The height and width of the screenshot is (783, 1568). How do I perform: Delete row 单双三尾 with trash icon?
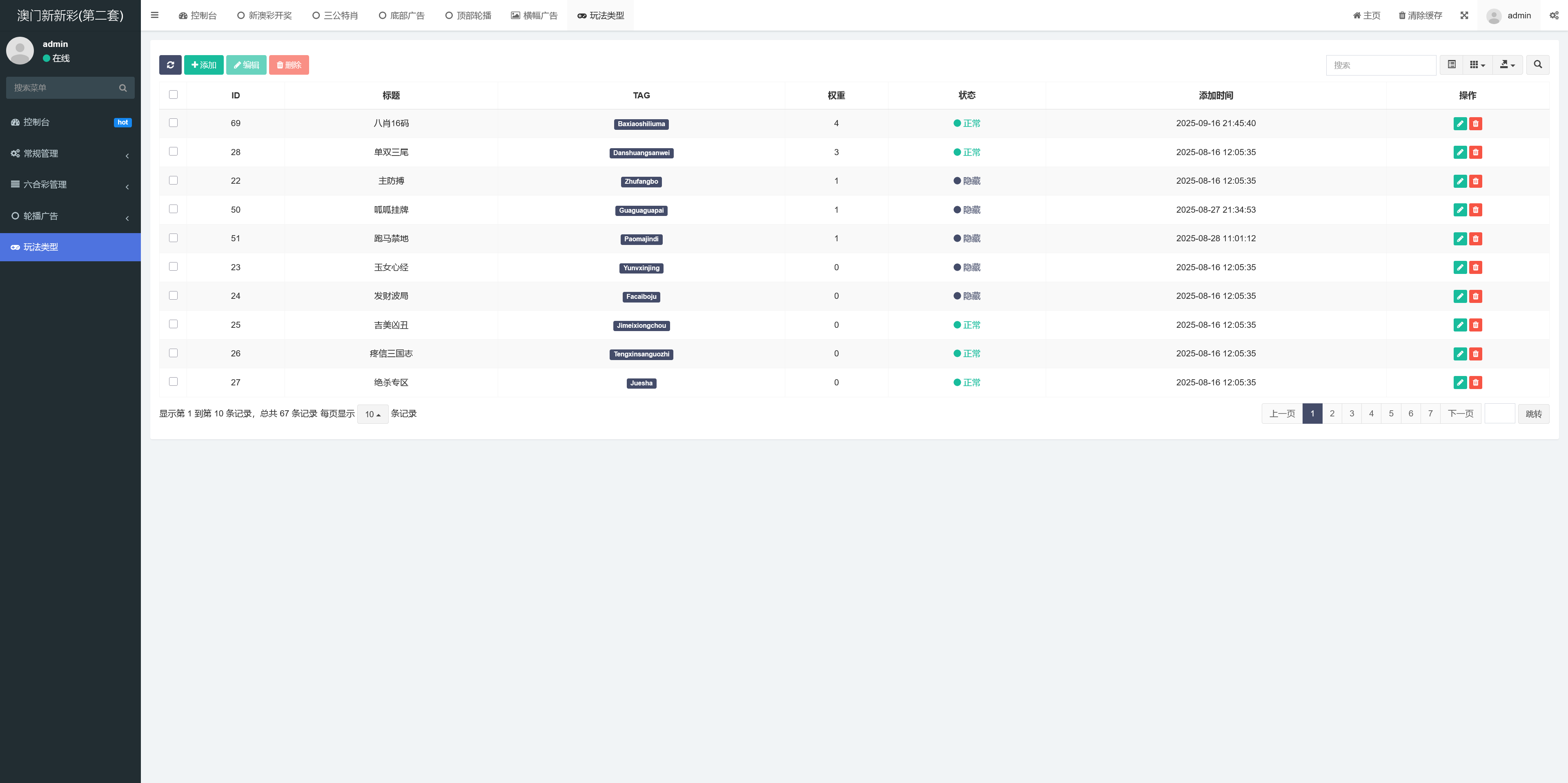tap(1475, 152)
